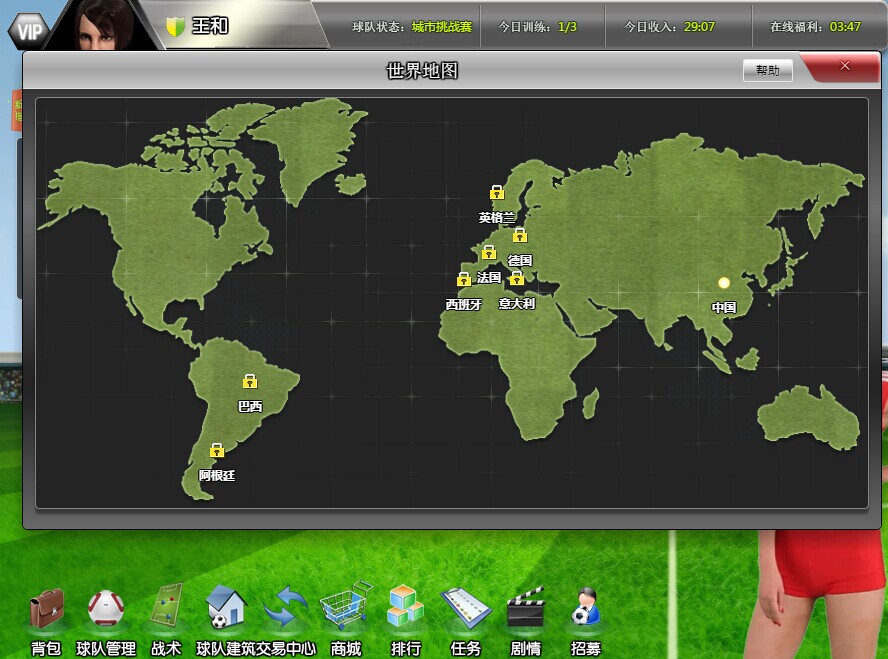
Task: Select the locked 德国 padlock
Action: (x=520, y=235)
